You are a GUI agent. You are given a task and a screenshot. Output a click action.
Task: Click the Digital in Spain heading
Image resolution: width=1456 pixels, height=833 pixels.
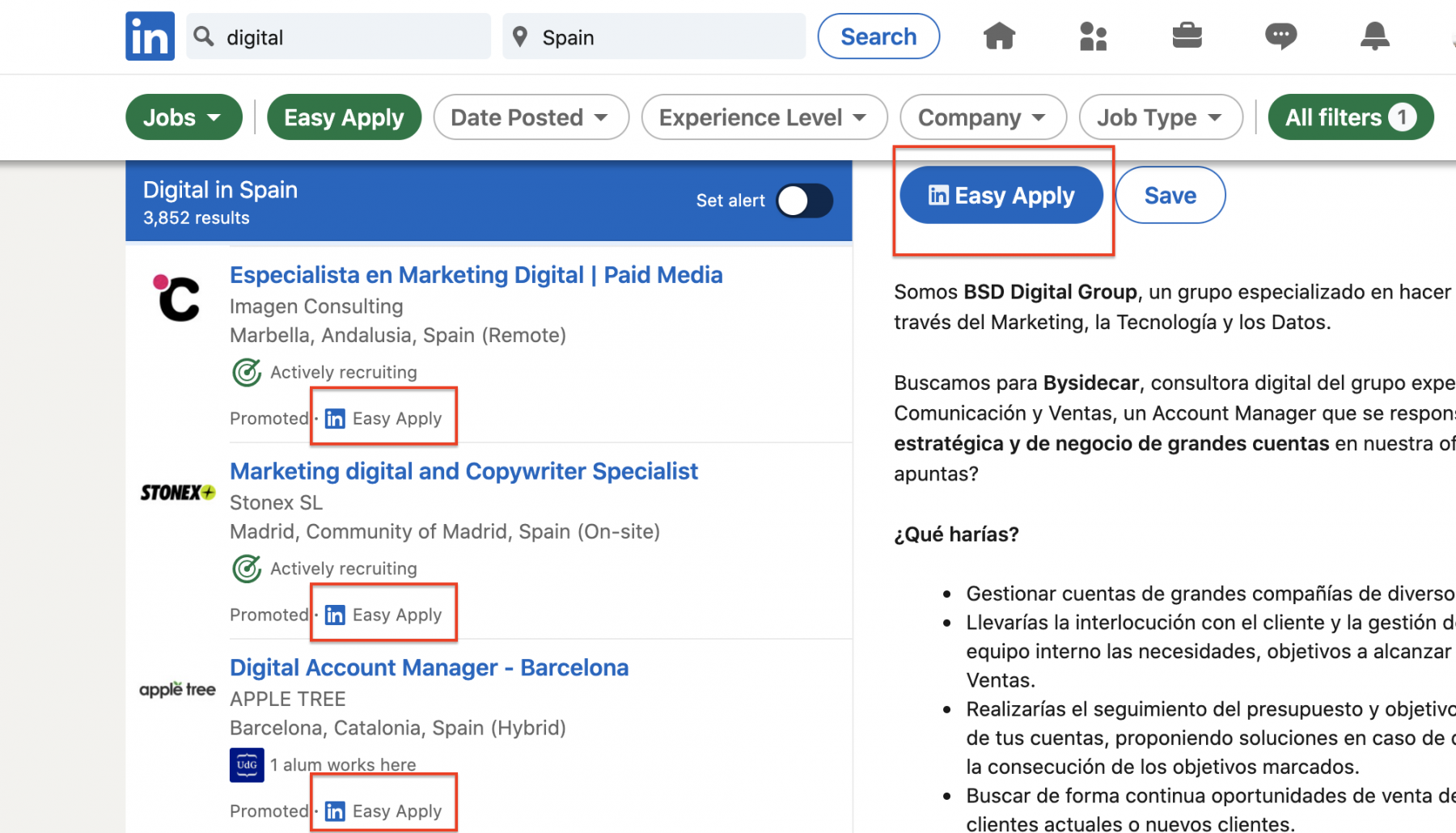[x=220, y=189]
